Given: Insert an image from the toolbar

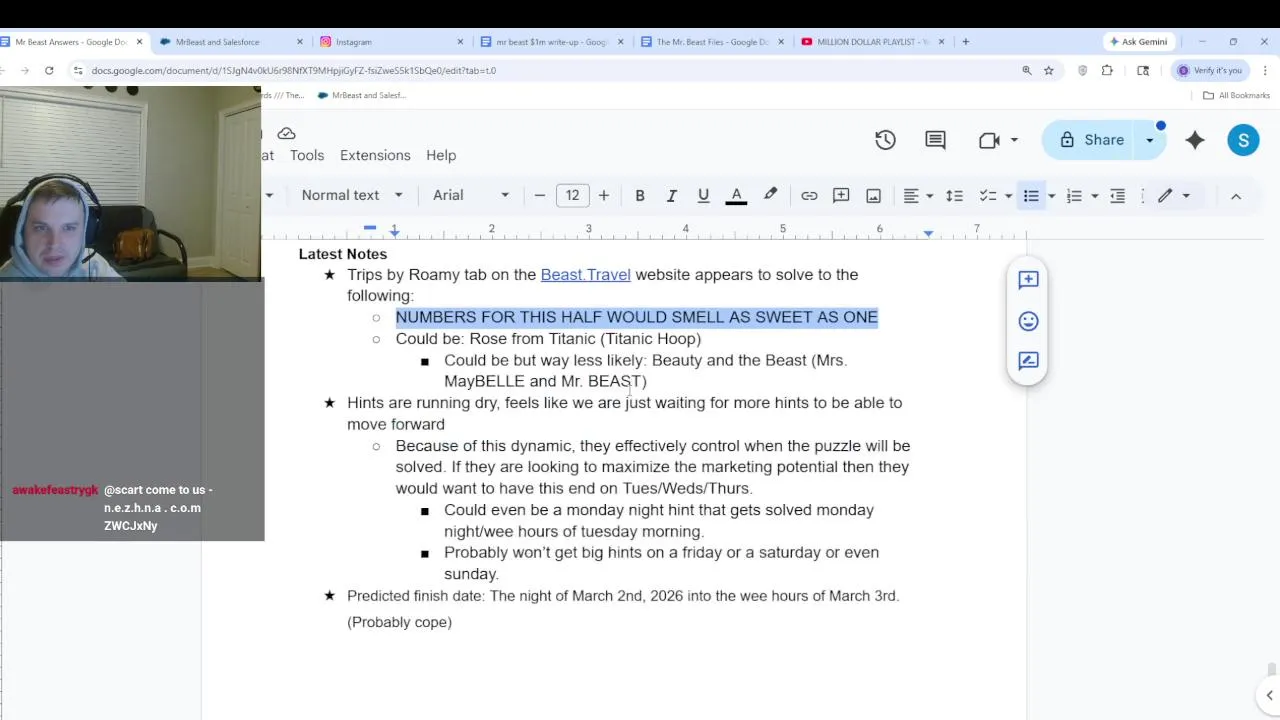Looking at the screenshot, I should tap(873, 195).
